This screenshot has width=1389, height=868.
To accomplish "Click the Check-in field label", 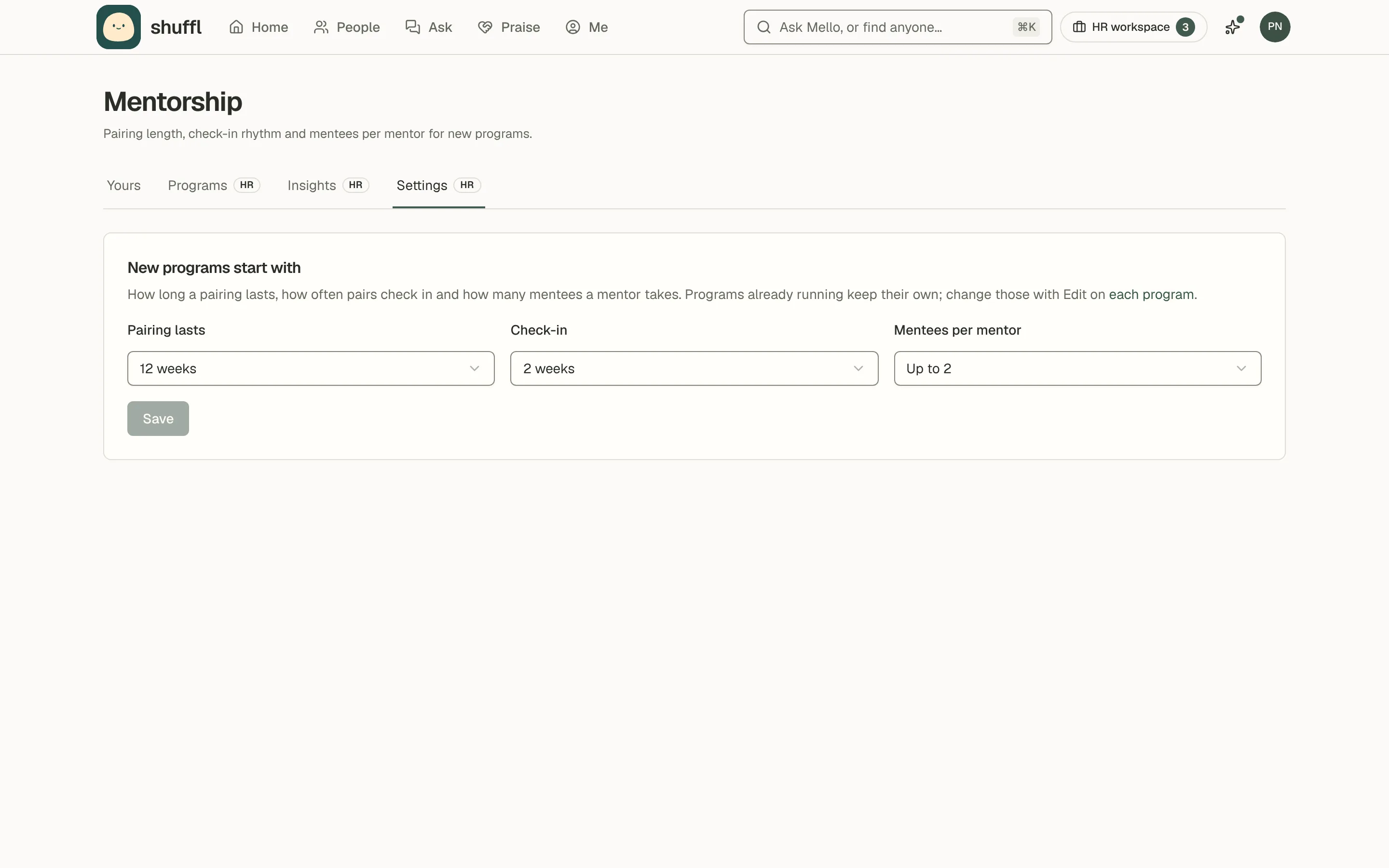I will pos(538,330).
